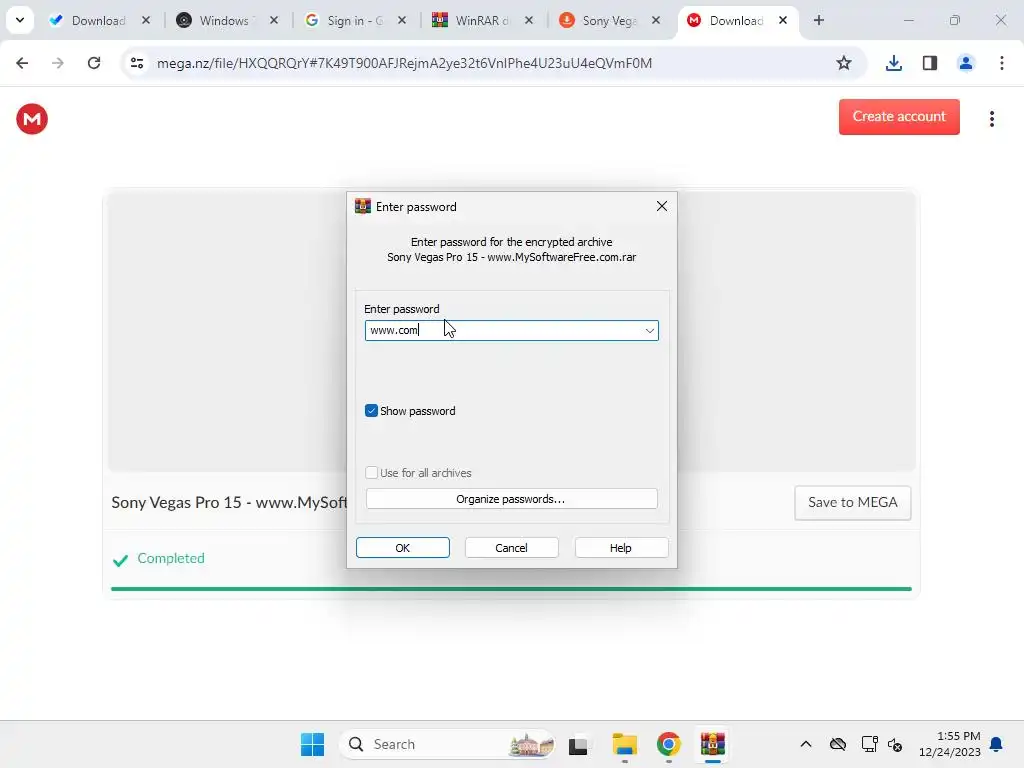Open the MEGA page options menu
This screenshot has height=768, width=1024.
991,119
